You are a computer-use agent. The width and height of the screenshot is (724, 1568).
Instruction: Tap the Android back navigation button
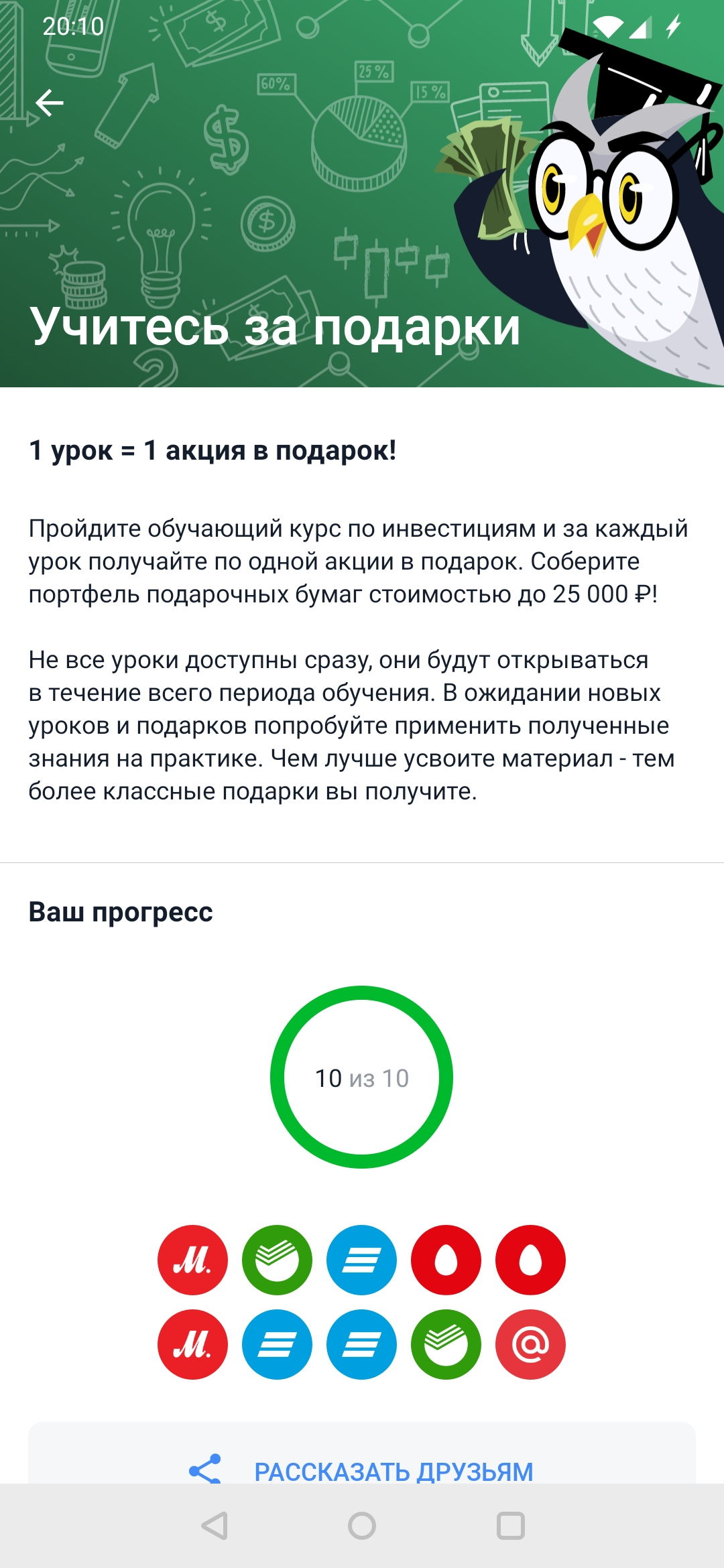215,1526
